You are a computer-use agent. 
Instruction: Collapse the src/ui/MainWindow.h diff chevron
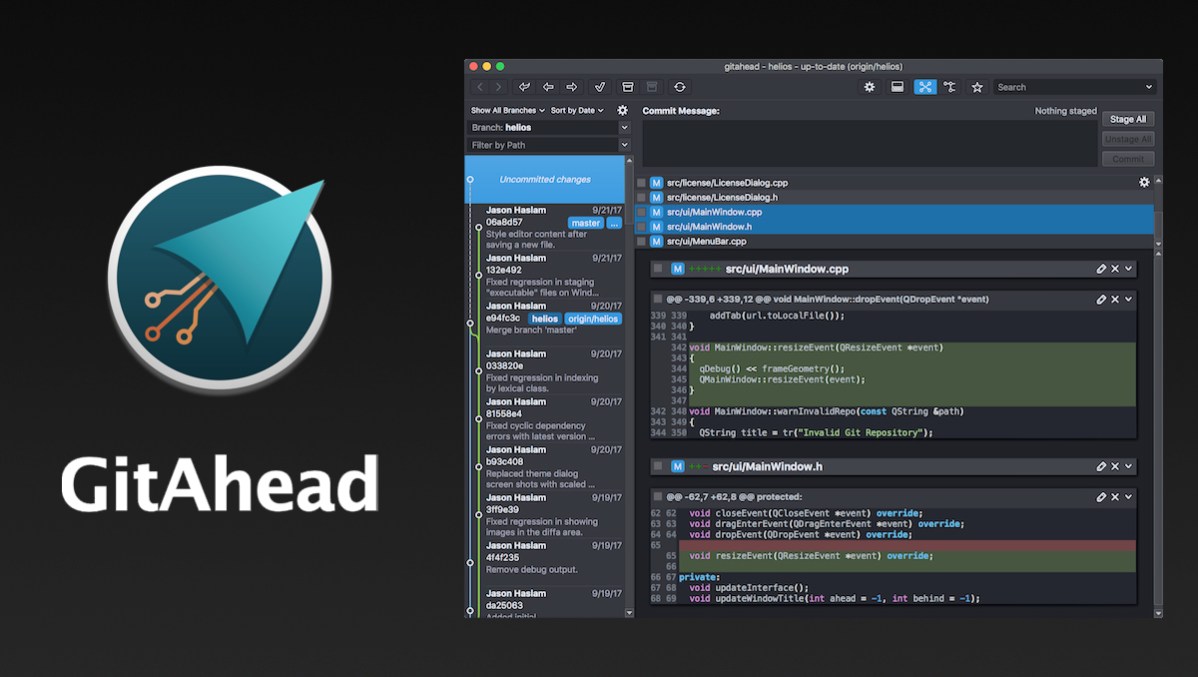(1128, 466)
